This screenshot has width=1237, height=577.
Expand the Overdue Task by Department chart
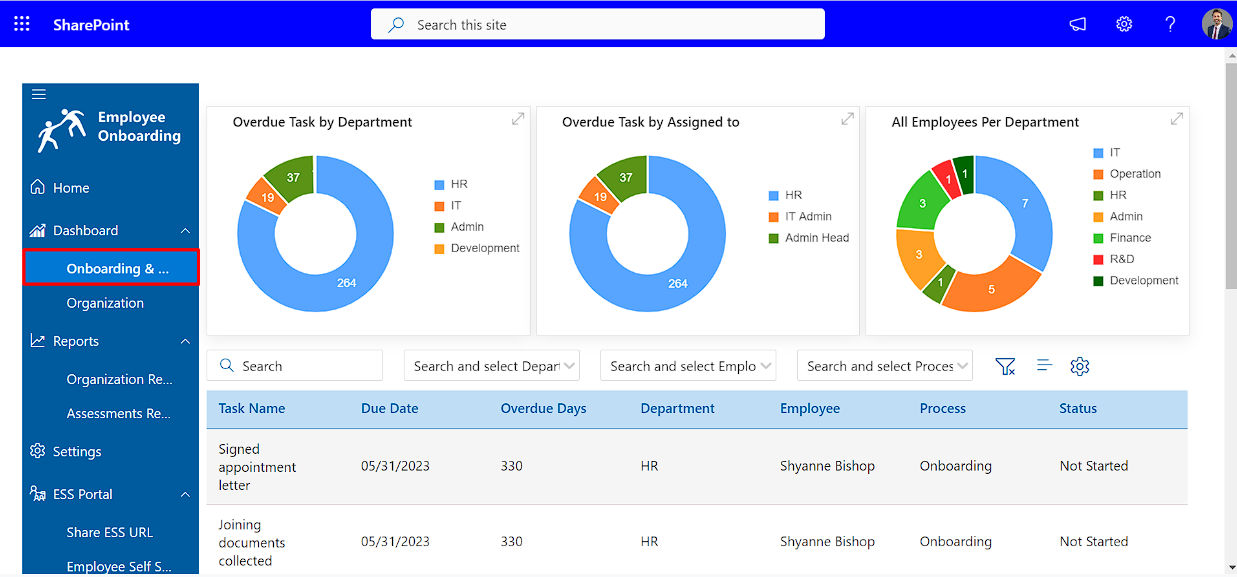click(518, 119)
